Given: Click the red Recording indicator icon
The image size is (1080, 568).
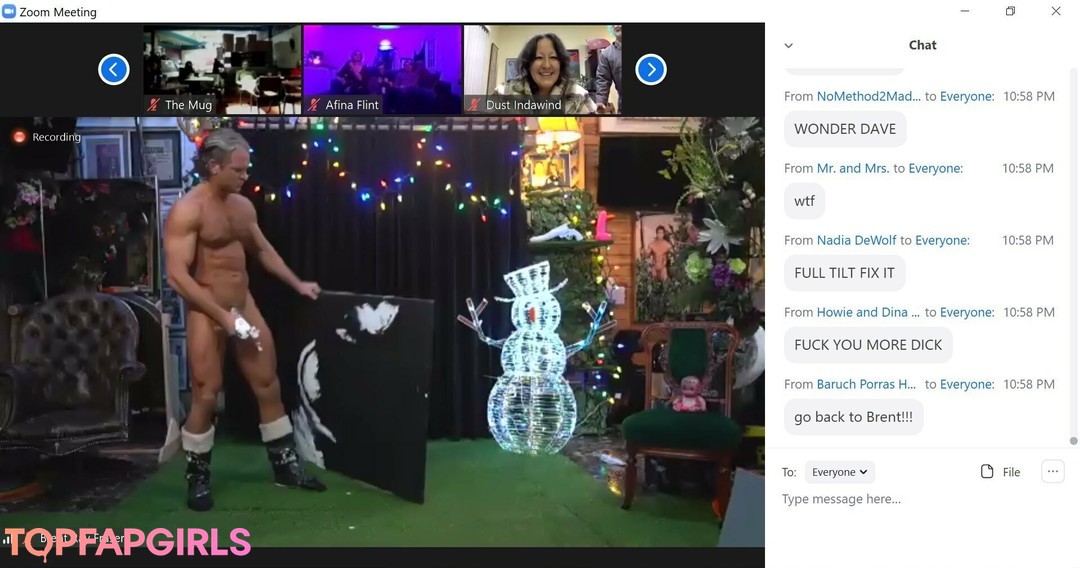Looking at the screenshot, I should pos(19,137).
